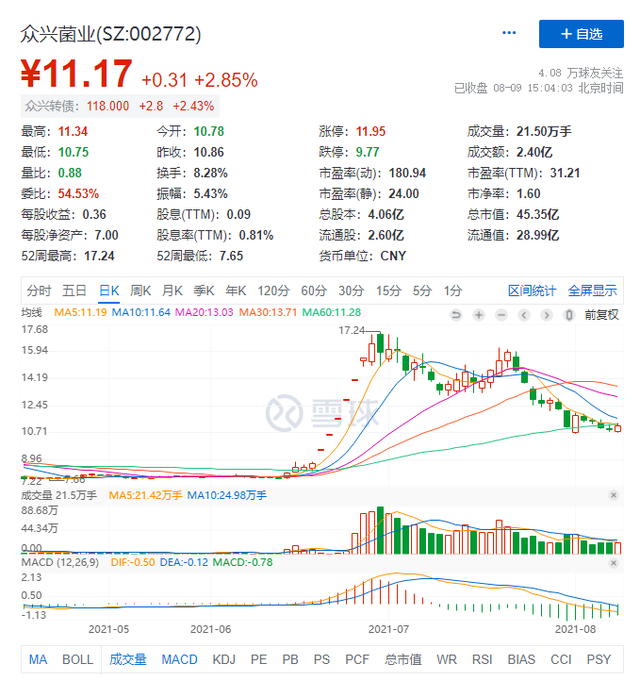Open the 区间统计 range statistics link
The image size is (640, 681).
(532, 291)
